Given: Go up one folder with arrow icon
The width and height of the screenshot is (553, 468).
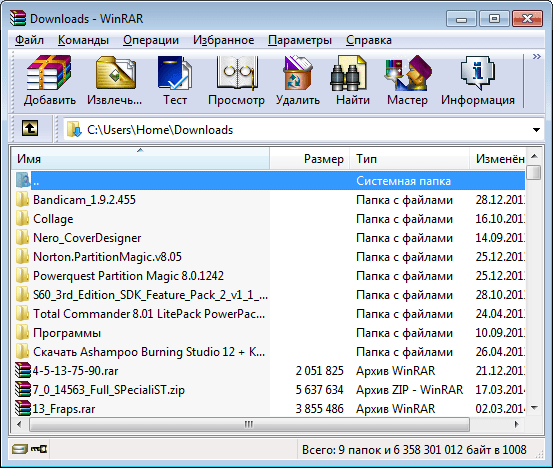Looking at the screenshot, I should tap(30, 128).
